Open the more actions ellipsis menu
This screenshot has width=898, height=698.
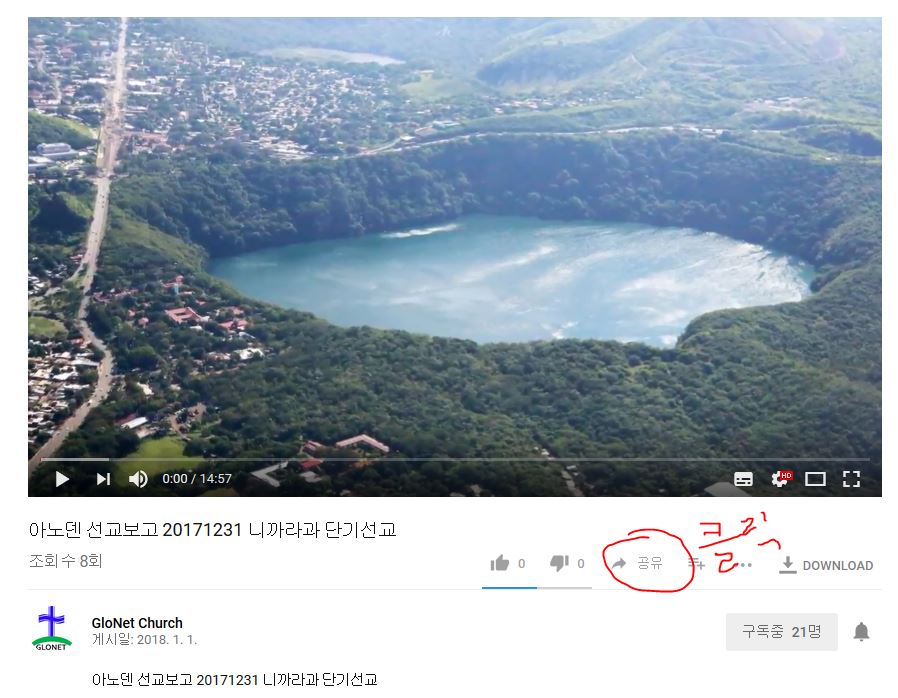pos(745,565)
